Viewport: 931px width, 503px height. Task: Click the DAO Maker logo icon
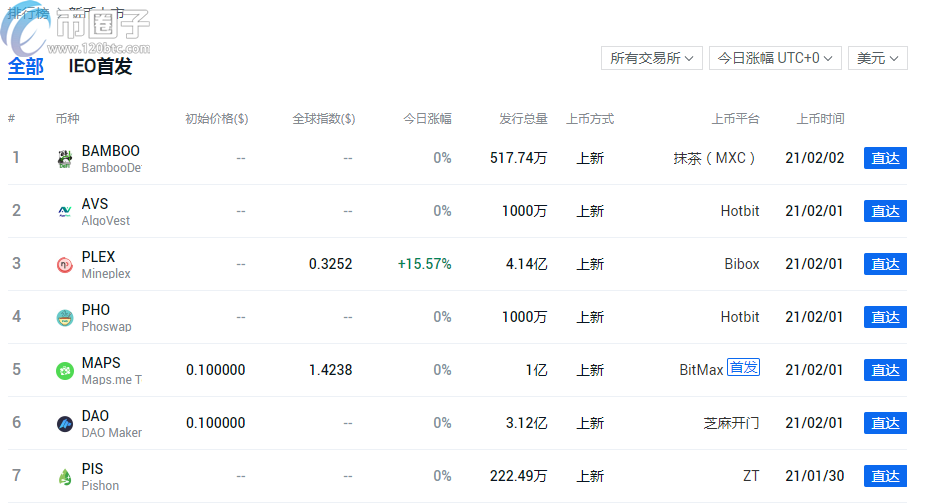(x=65, y=423)
